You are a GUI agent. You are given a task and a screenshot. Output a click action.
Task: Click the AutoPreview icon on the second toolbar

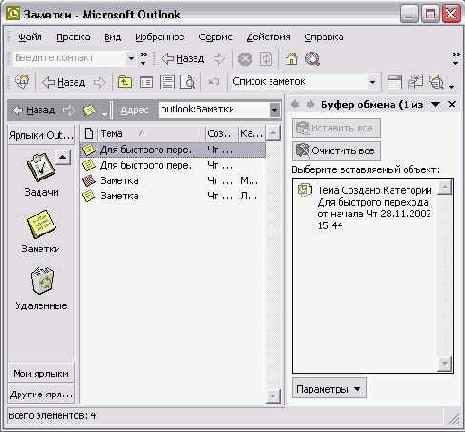click(x=436, y=82)
